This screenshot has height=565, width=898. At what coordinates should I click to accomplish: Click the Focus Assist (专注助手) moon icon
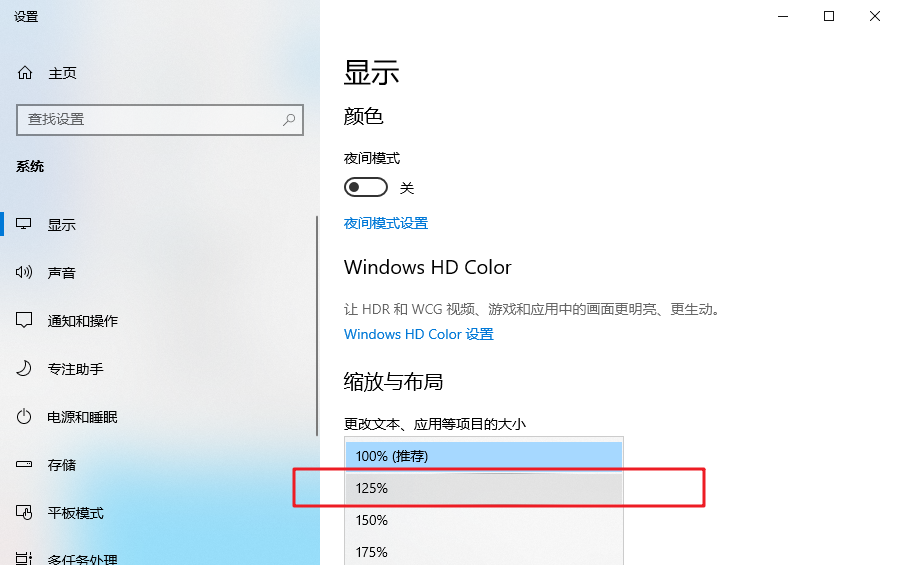(x=25, y=369)
